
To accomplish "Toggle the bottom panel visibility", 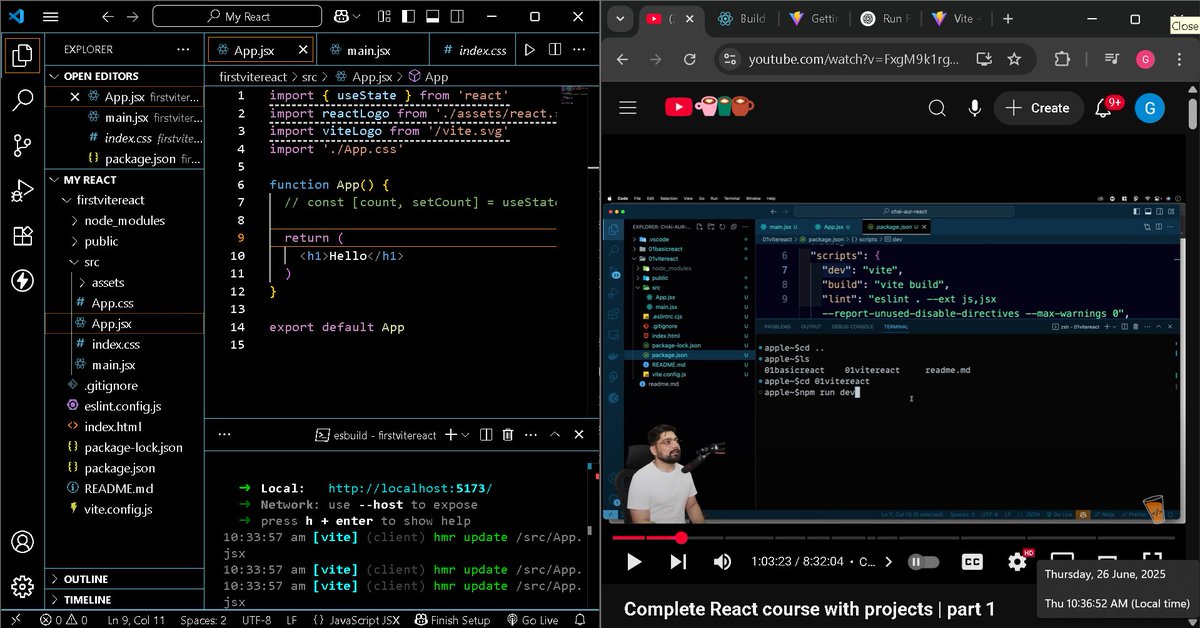I will click(433, 17).
